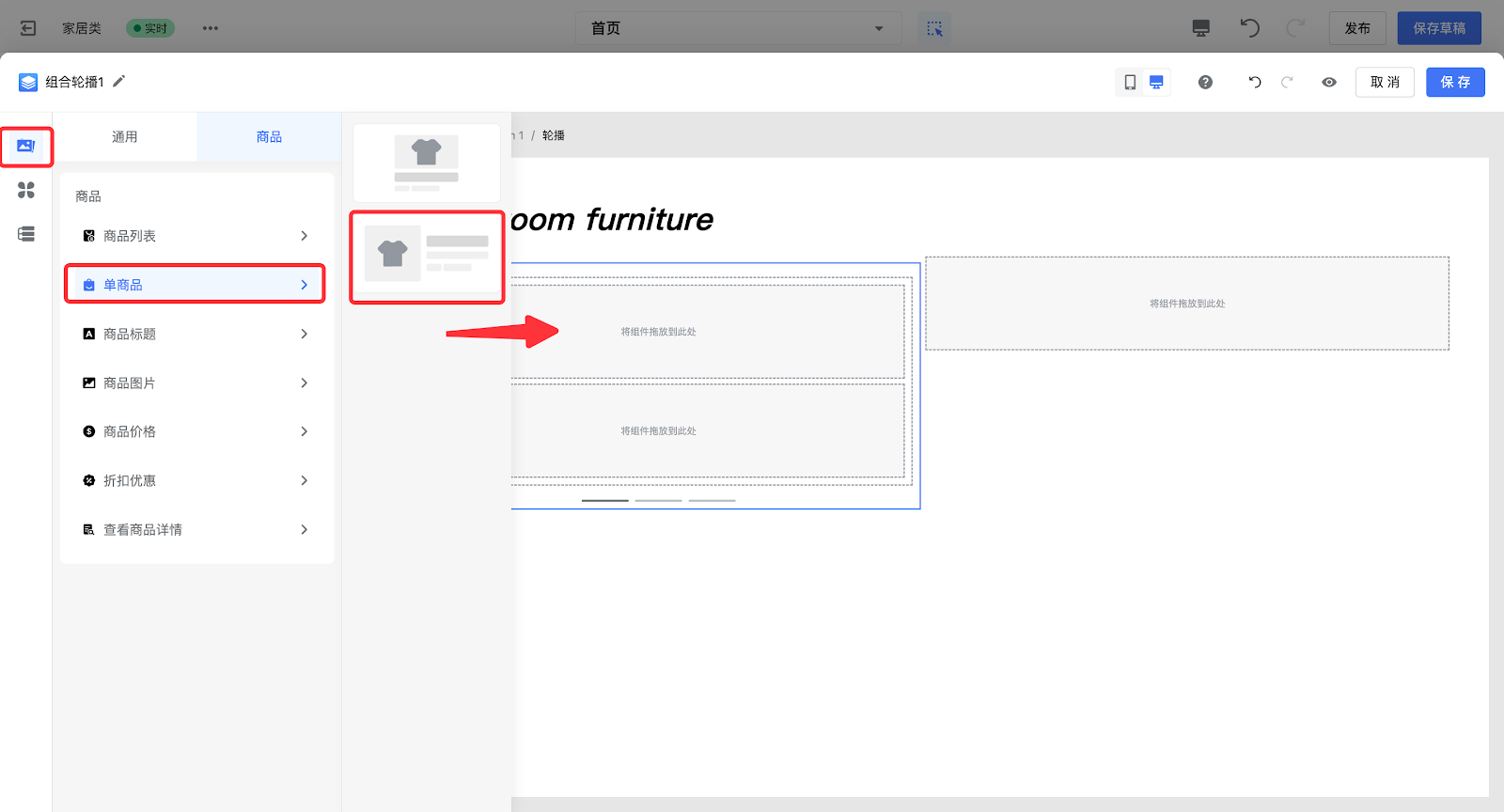Toggle the eye preview icon
Viewport: 1504px width, 812px height.
click(1329, 83)
